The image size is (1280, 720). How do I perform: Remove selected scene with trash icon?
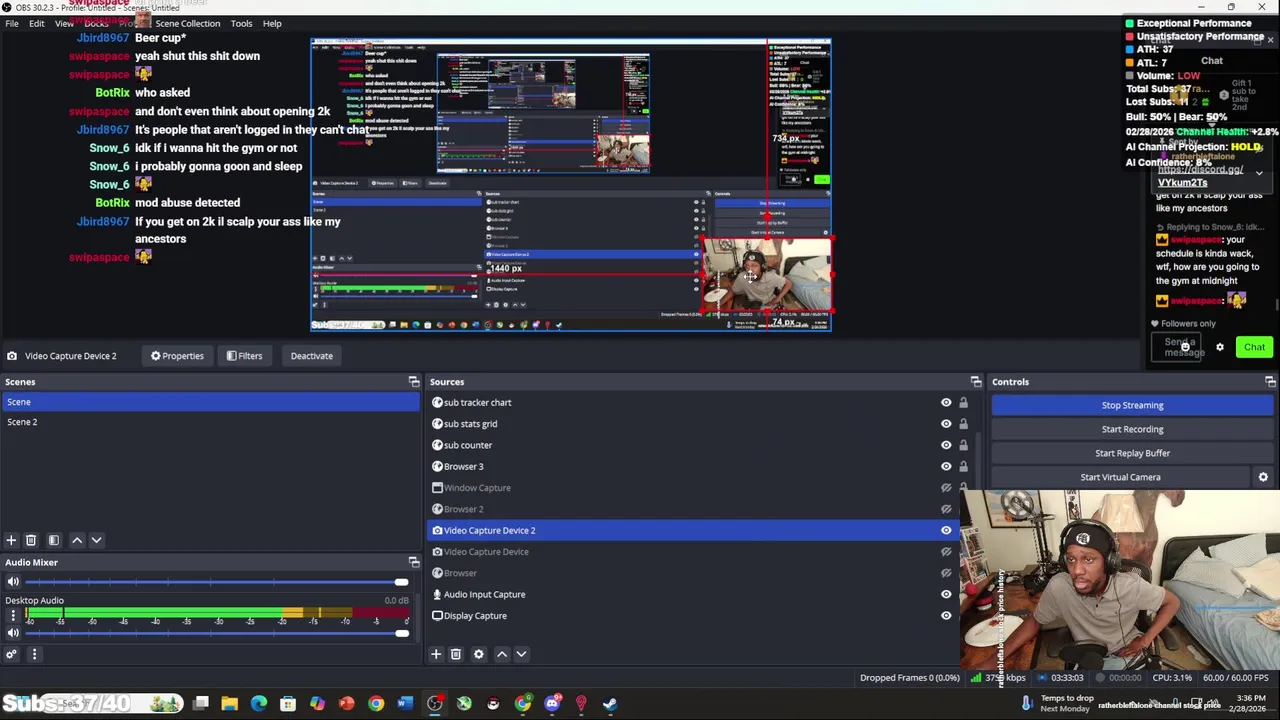coord(31,540)
